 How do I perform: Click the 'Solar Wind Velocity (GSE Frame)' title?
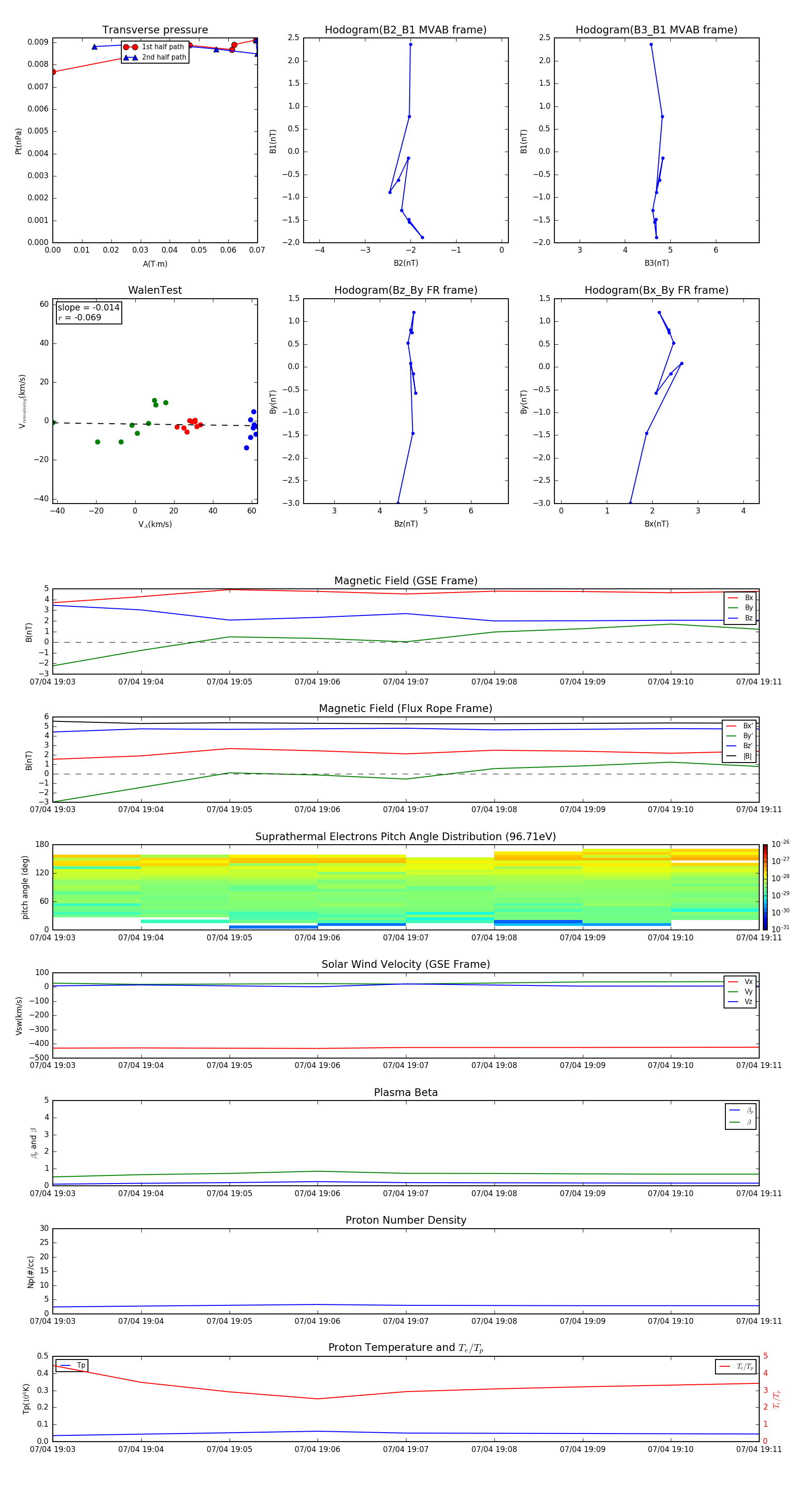click(x=406, y=965)
